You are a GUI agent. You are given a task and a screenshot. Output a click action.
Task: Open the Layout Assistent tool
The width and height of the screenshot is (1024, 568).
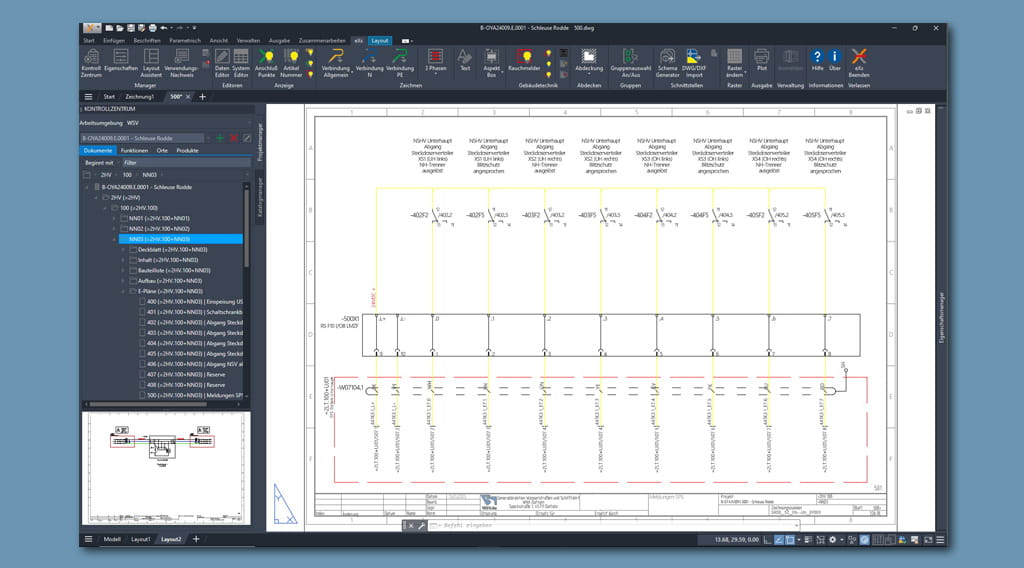151,62
